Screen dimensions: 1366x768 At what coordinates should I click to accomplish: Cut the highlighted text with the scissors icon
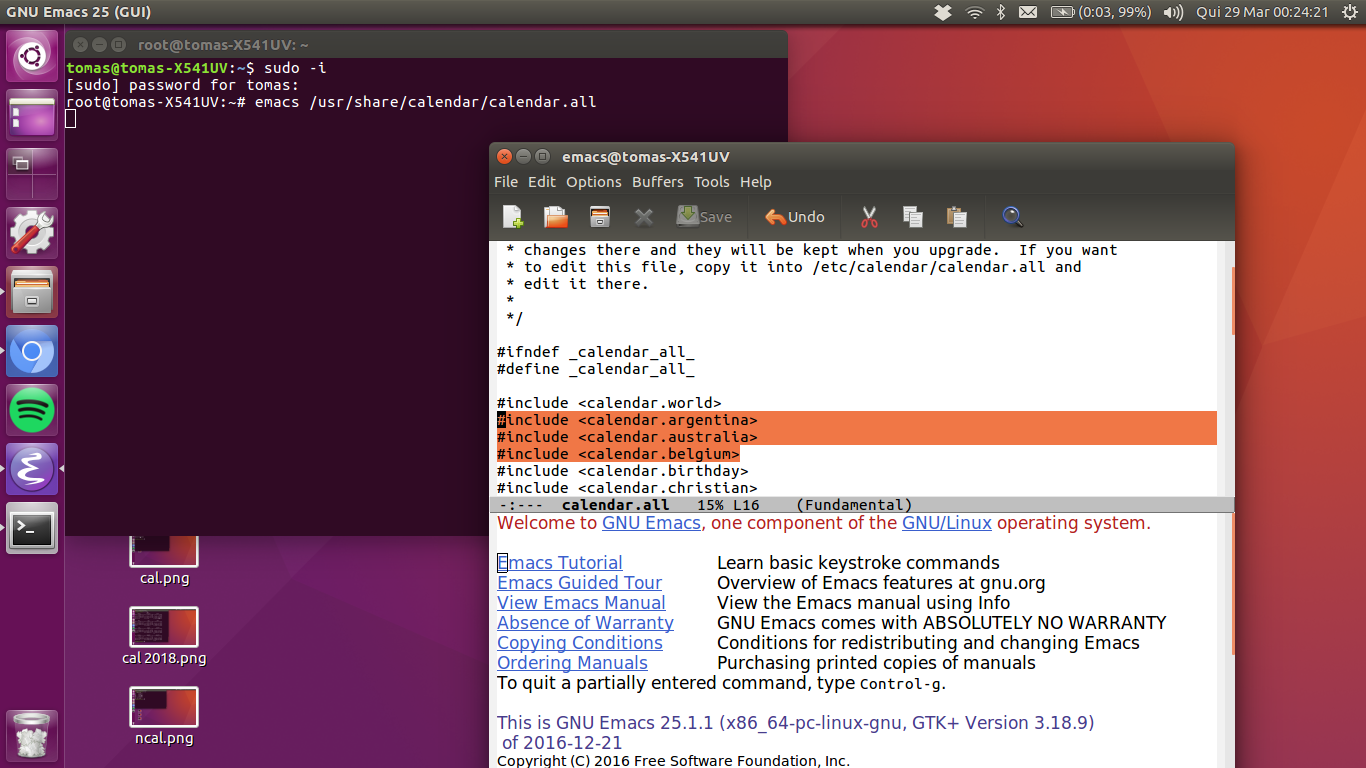pyautogui.click(x=868, y=217)
